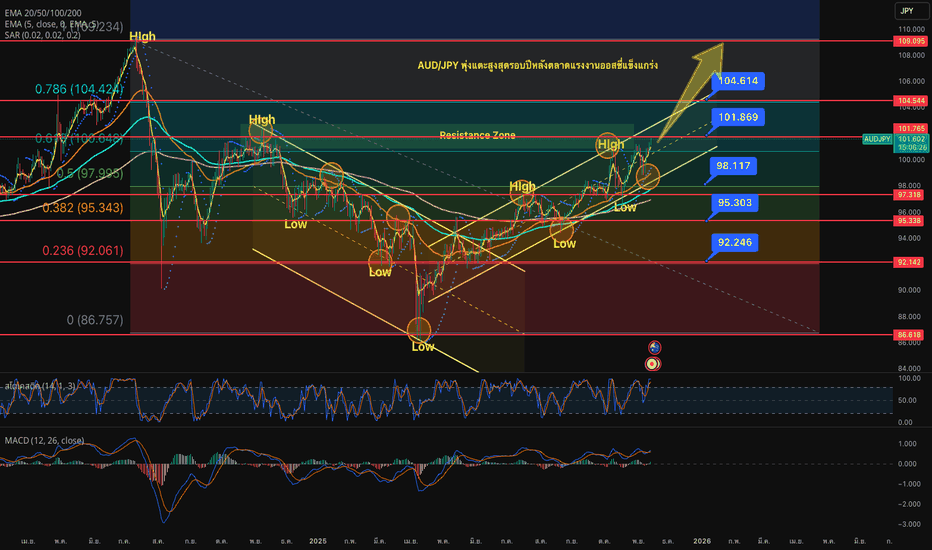The width and height of the screenshot is (932, 550).
Task: Click the 110.000 price scale value
Action: coord(911,29)
